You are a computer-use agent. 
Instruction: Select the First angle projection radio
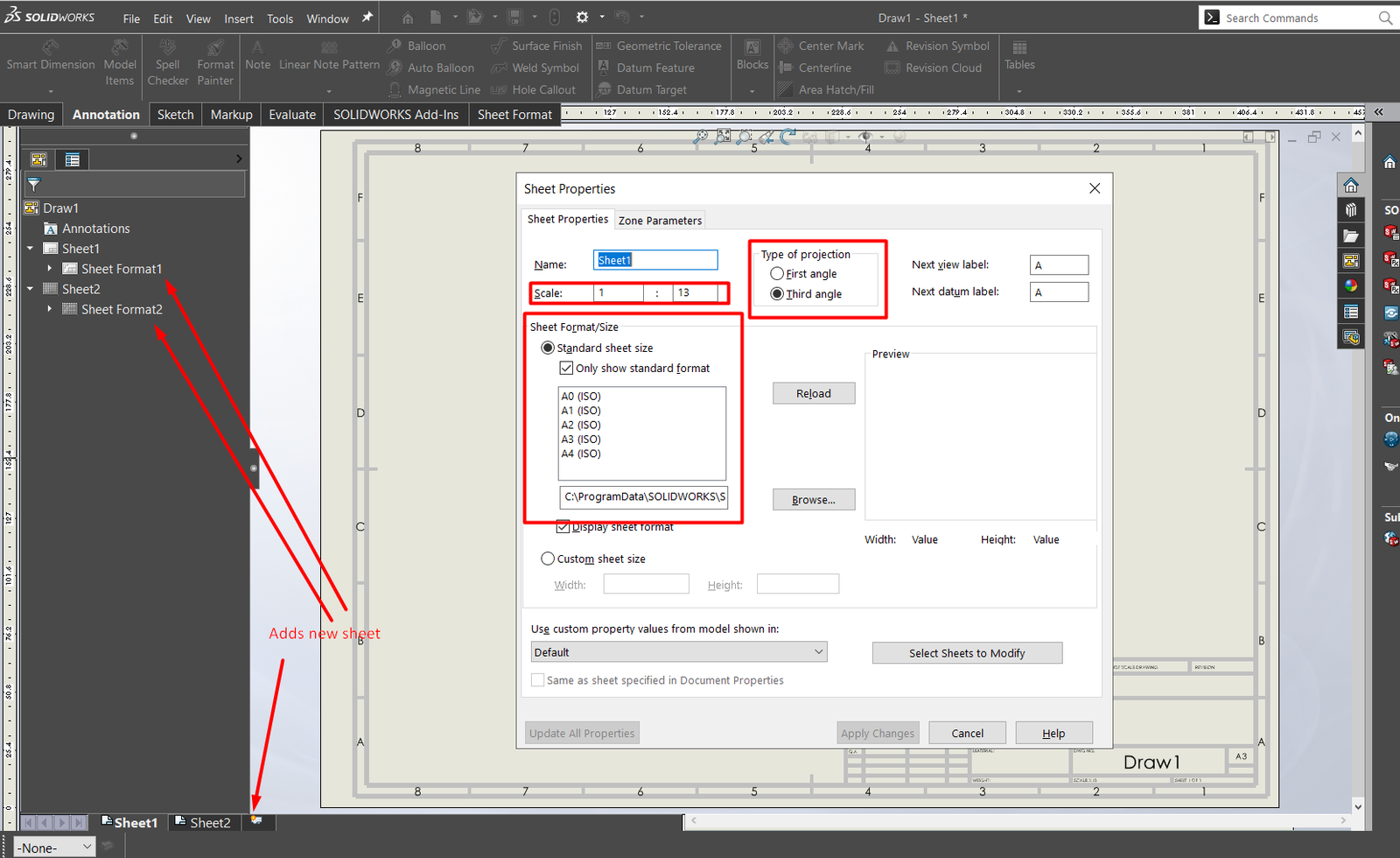(777, 274)
